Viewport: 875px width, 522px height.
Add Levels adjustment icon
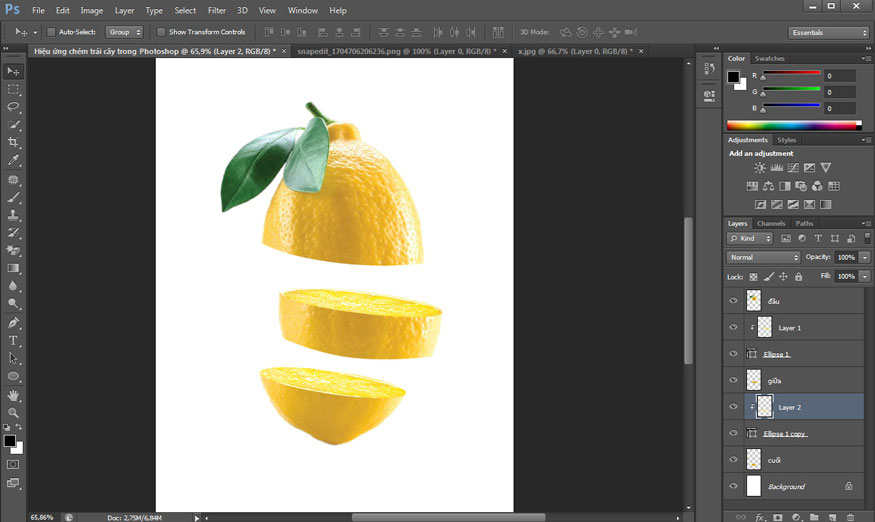(x=776, y=167)
